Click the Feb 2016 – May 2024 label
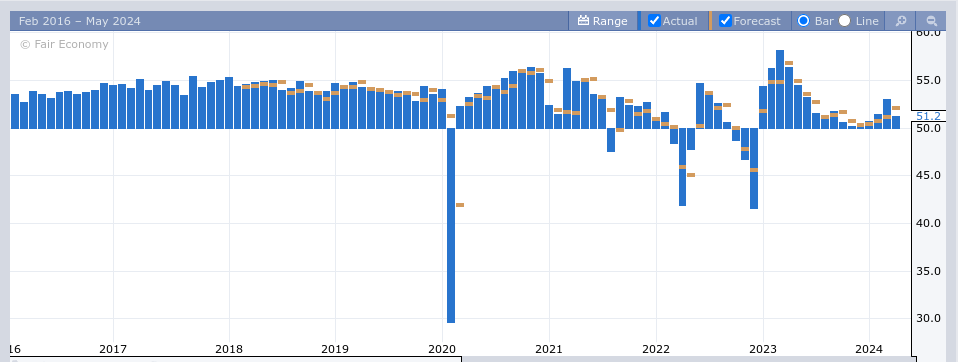This screenshot has width=958, height=362. coord(79,21)
